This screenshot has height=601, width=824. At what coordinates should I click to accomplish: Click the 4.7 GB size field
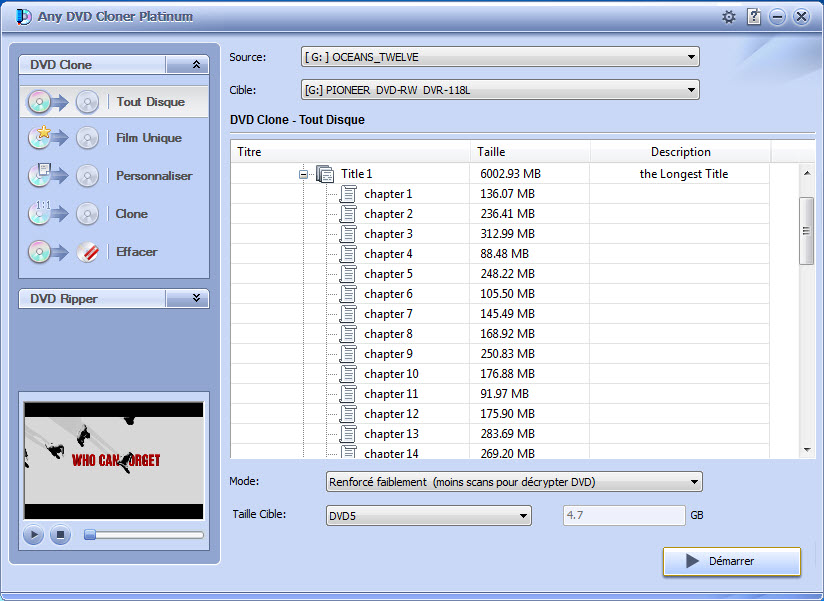point(624,515)
